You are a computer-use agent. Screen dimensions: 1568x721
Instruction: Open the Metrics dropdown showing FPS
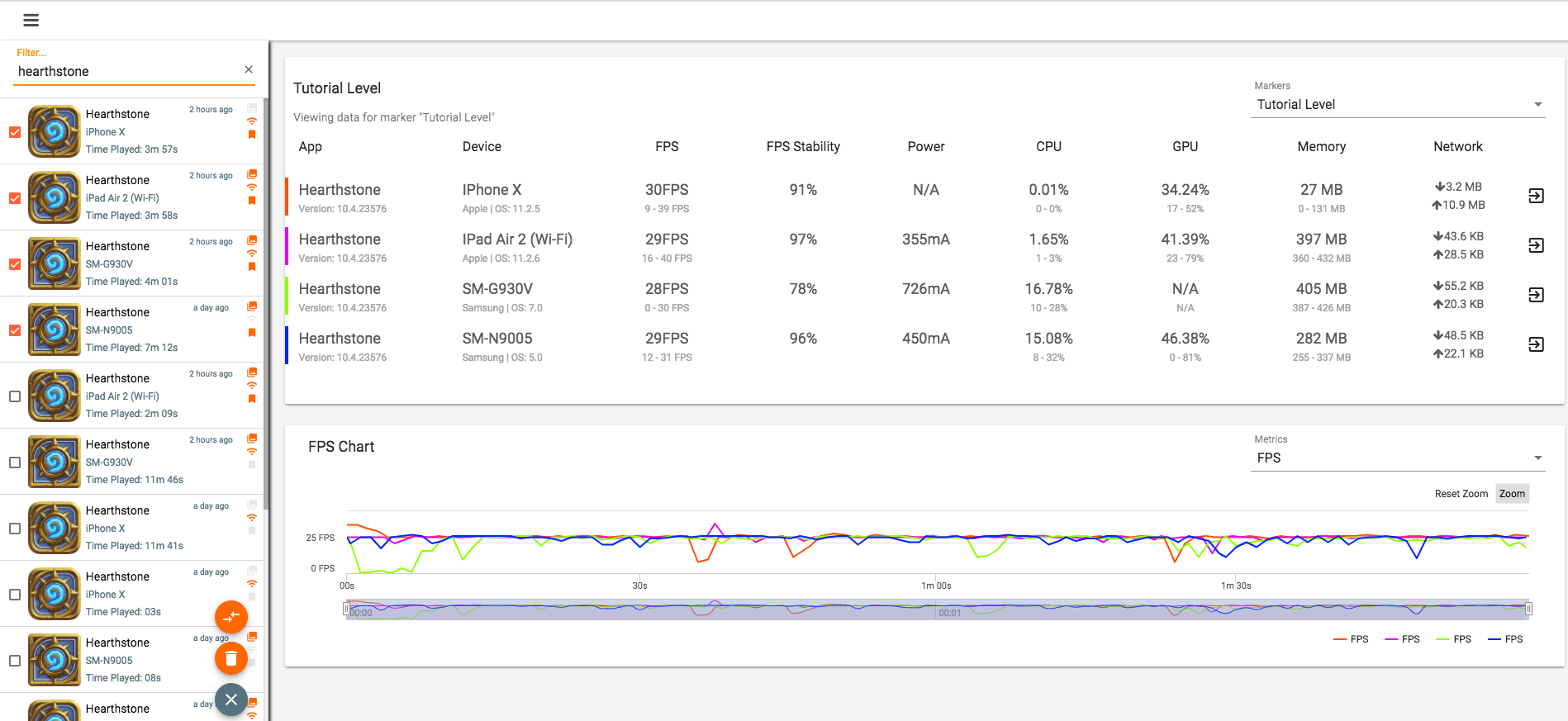click(x=1398, y=458)
